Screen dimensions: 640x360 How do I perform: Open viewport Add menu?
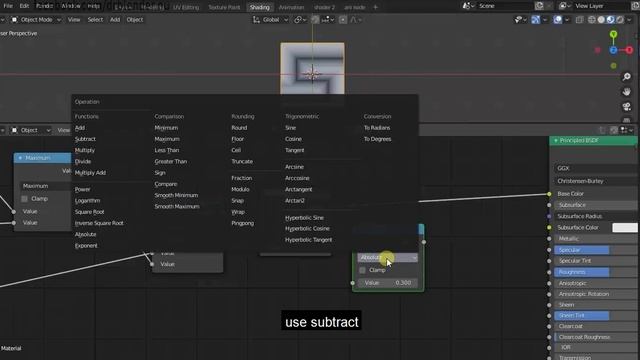115,20
